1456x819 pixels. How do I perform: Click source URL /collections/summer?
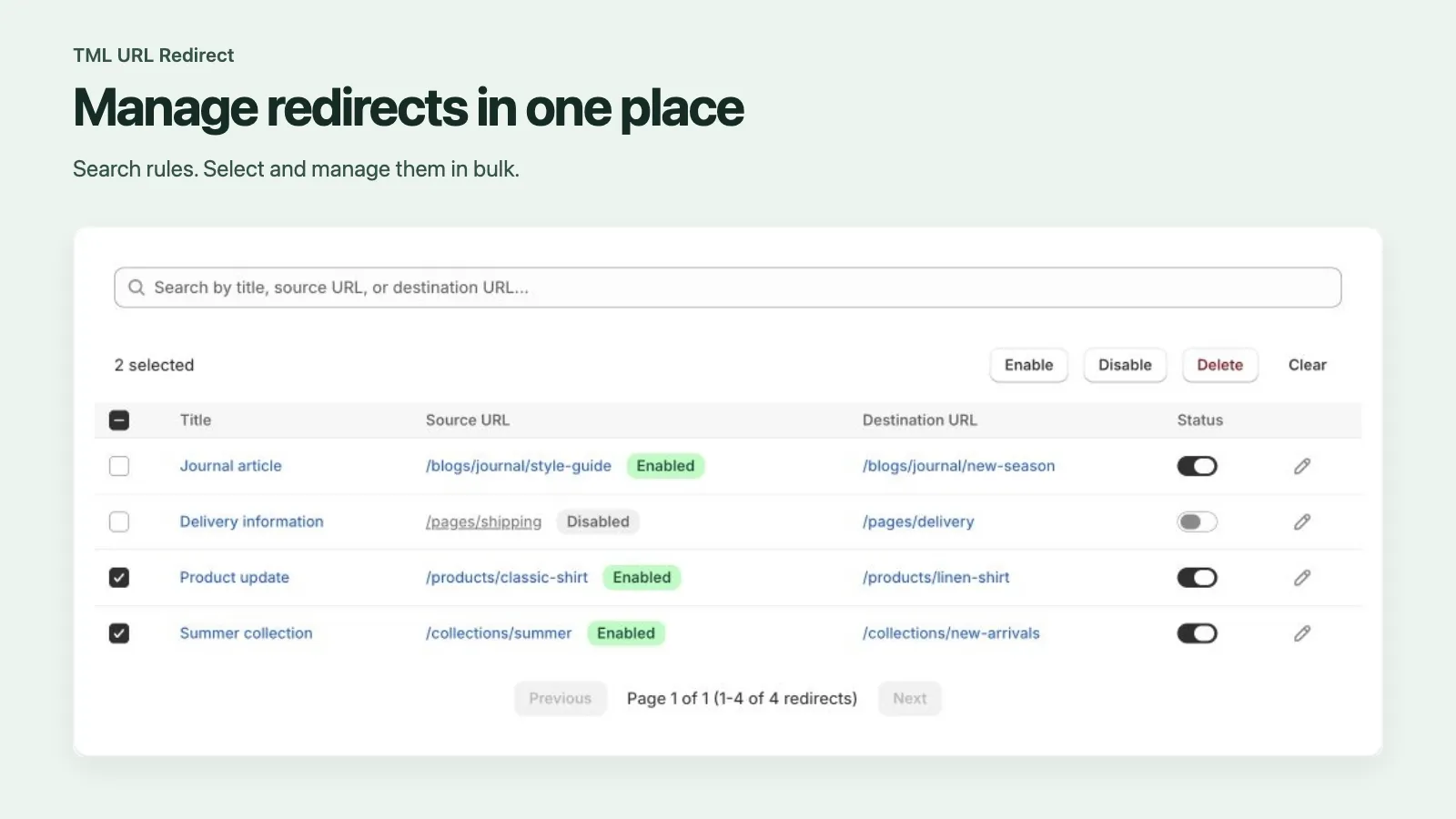499,633
